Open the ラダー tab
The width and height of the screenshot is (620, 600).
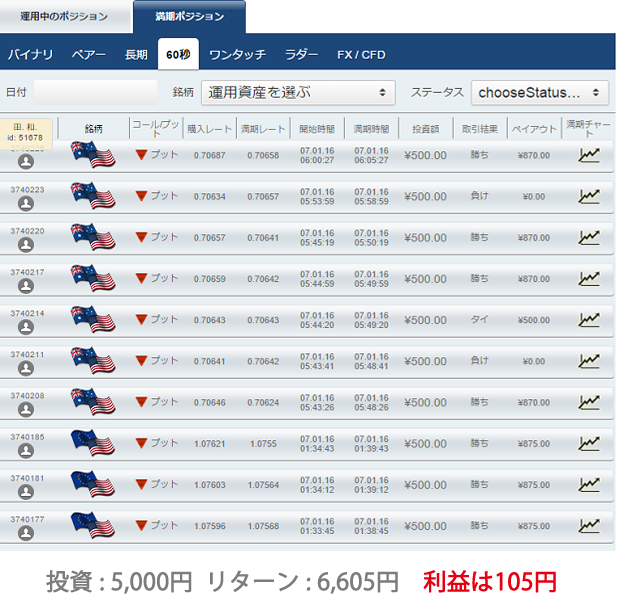(301, 55)
